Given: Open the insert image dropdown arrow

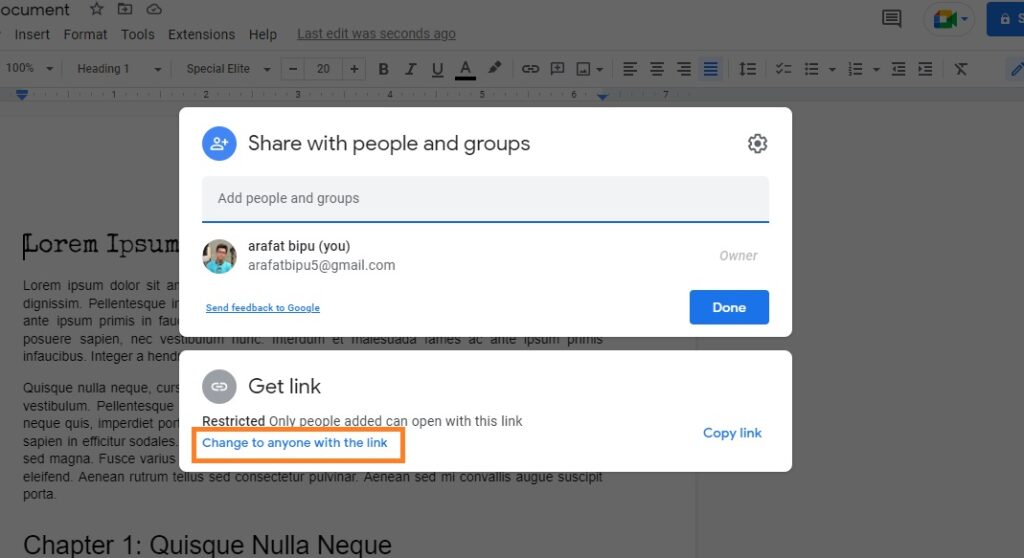Looking at the screenshot, I should click(x=600, y=69).
